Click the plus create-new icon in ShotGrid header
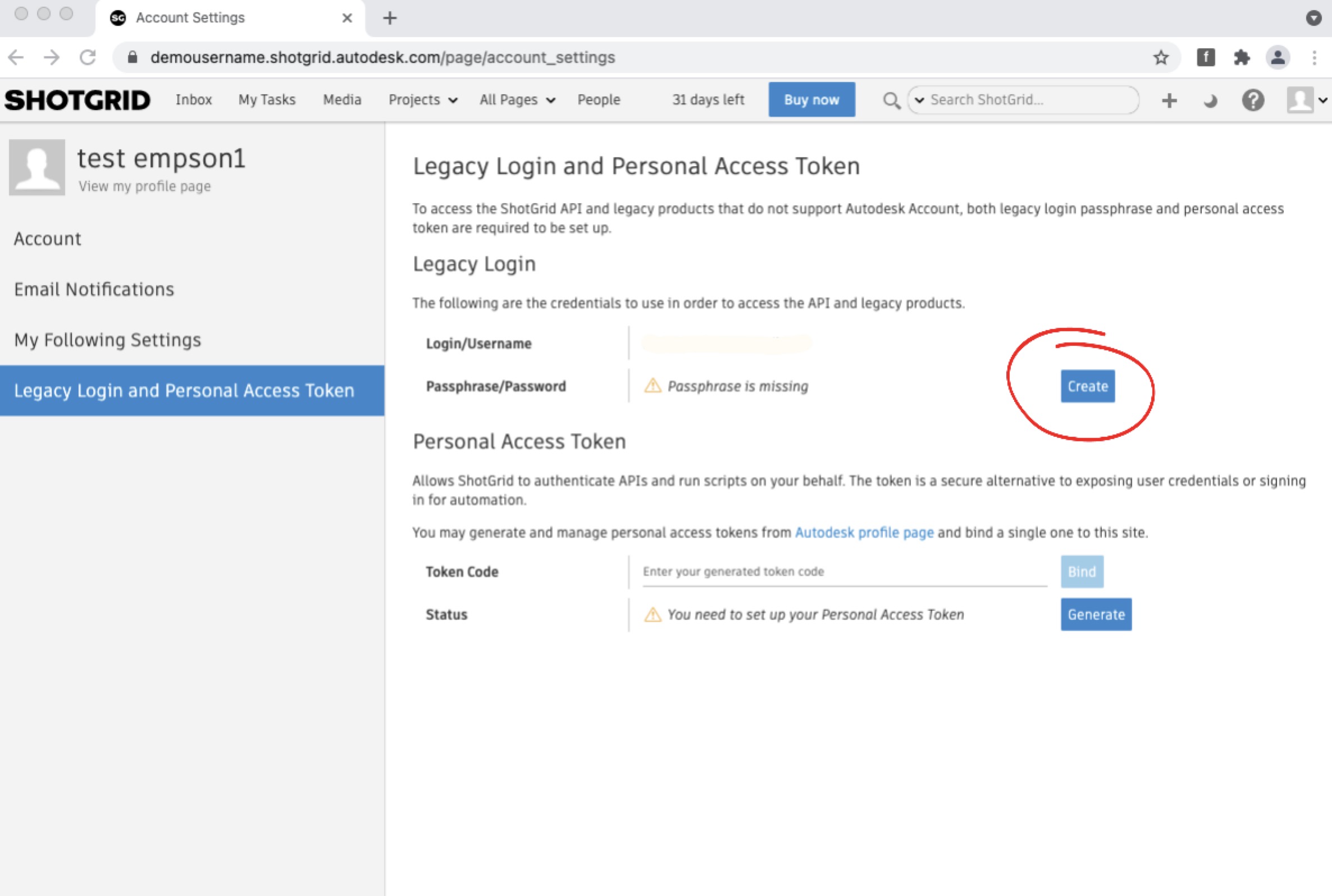This screenshot has height=896, width=1332. click(x=1169, y=100)
